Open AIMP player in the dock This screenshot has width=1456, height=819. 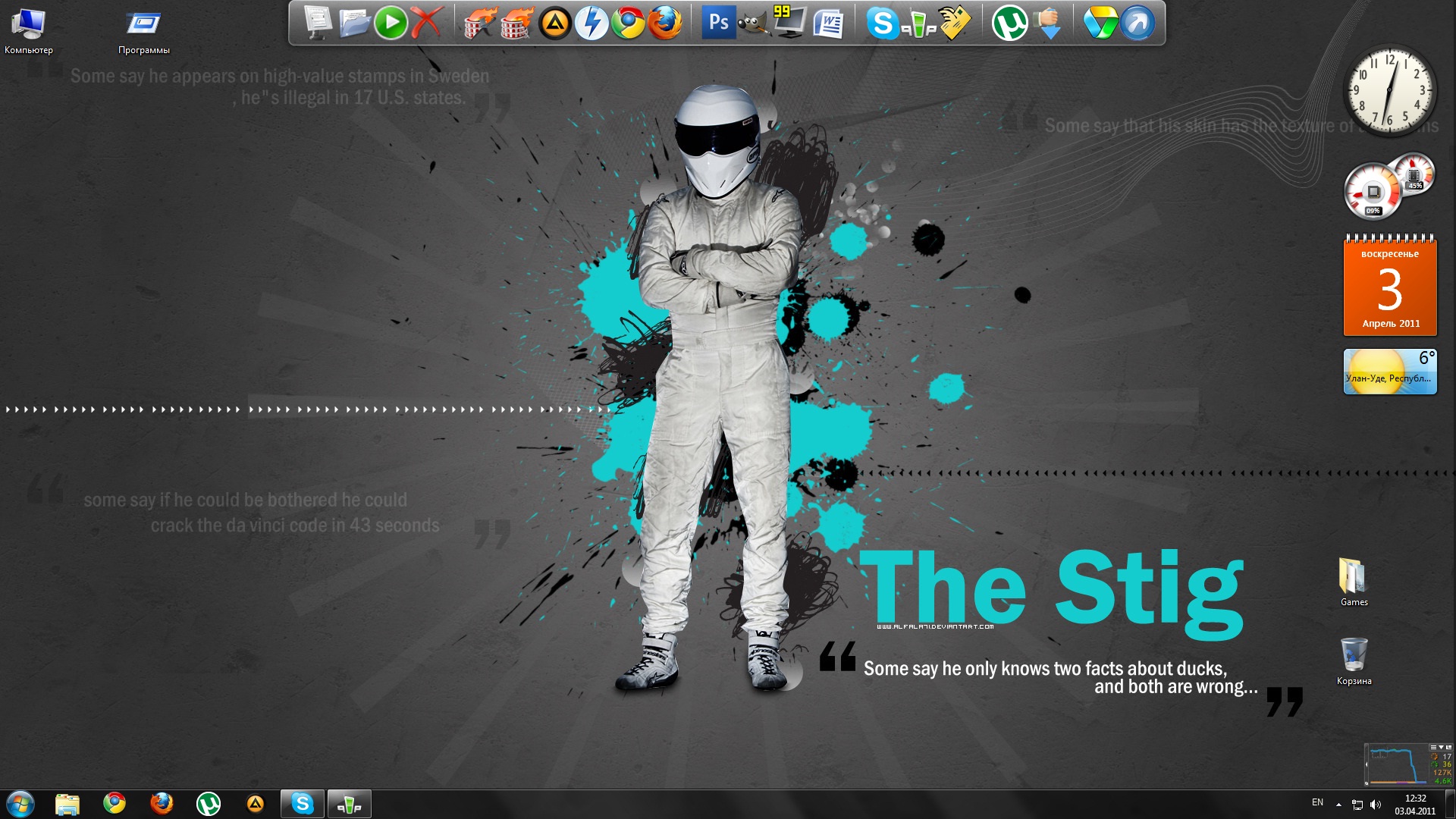point(554,23)
